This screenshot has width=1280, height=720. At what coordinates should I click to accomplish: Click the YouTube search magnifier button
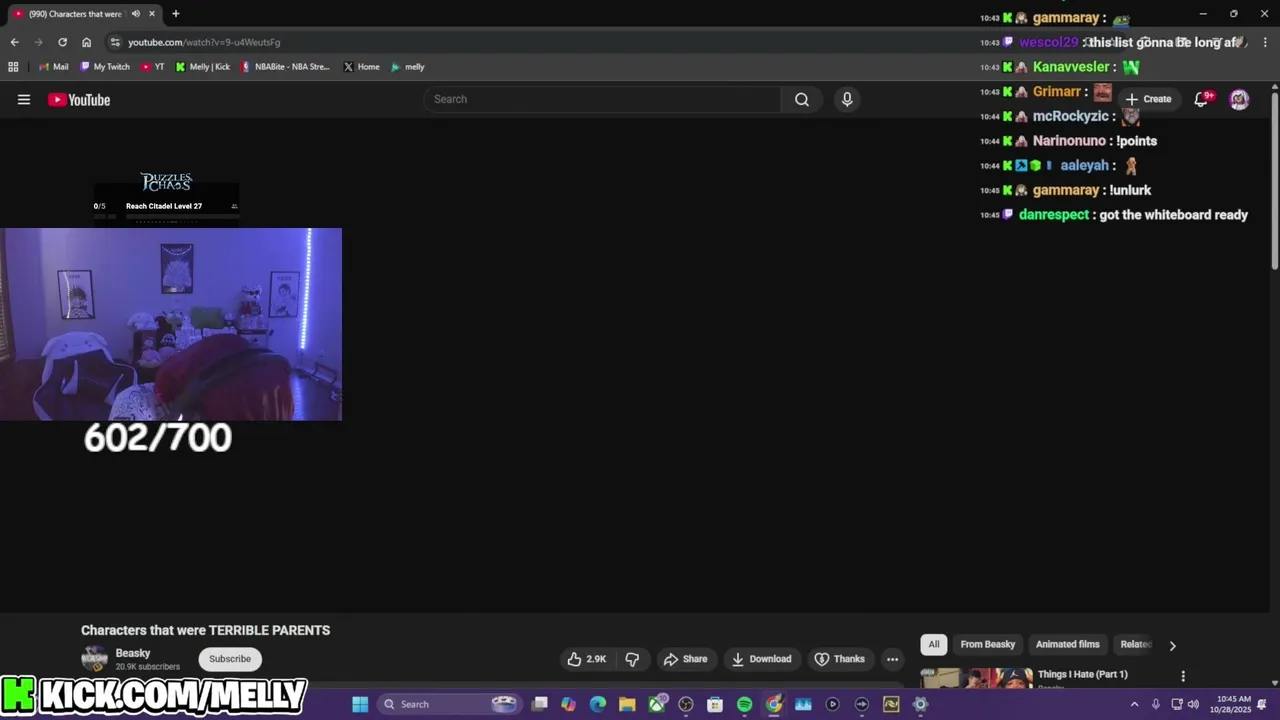tap(802, 99)
